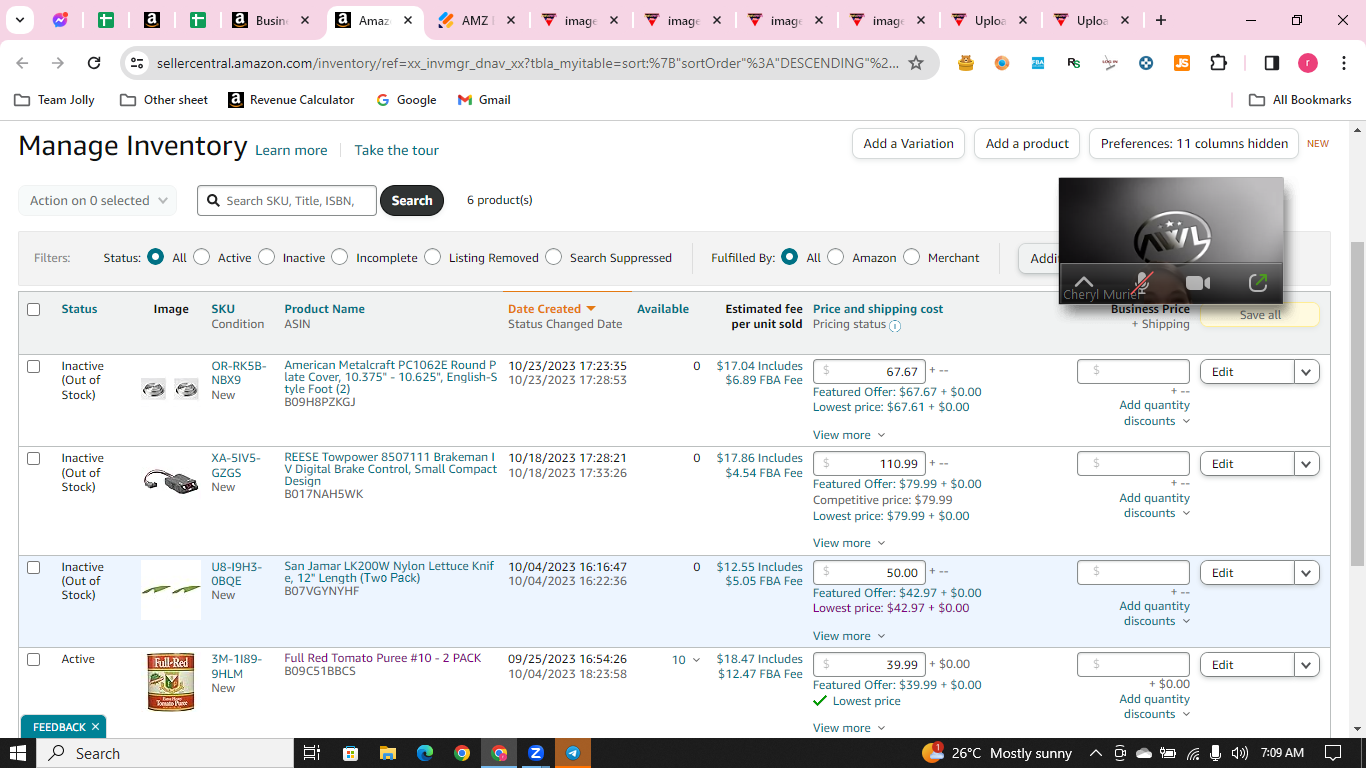The width and height of the screenshot is (1366, 768).
Task: Open All Bookmarks folder
Action: [1301, 100]
